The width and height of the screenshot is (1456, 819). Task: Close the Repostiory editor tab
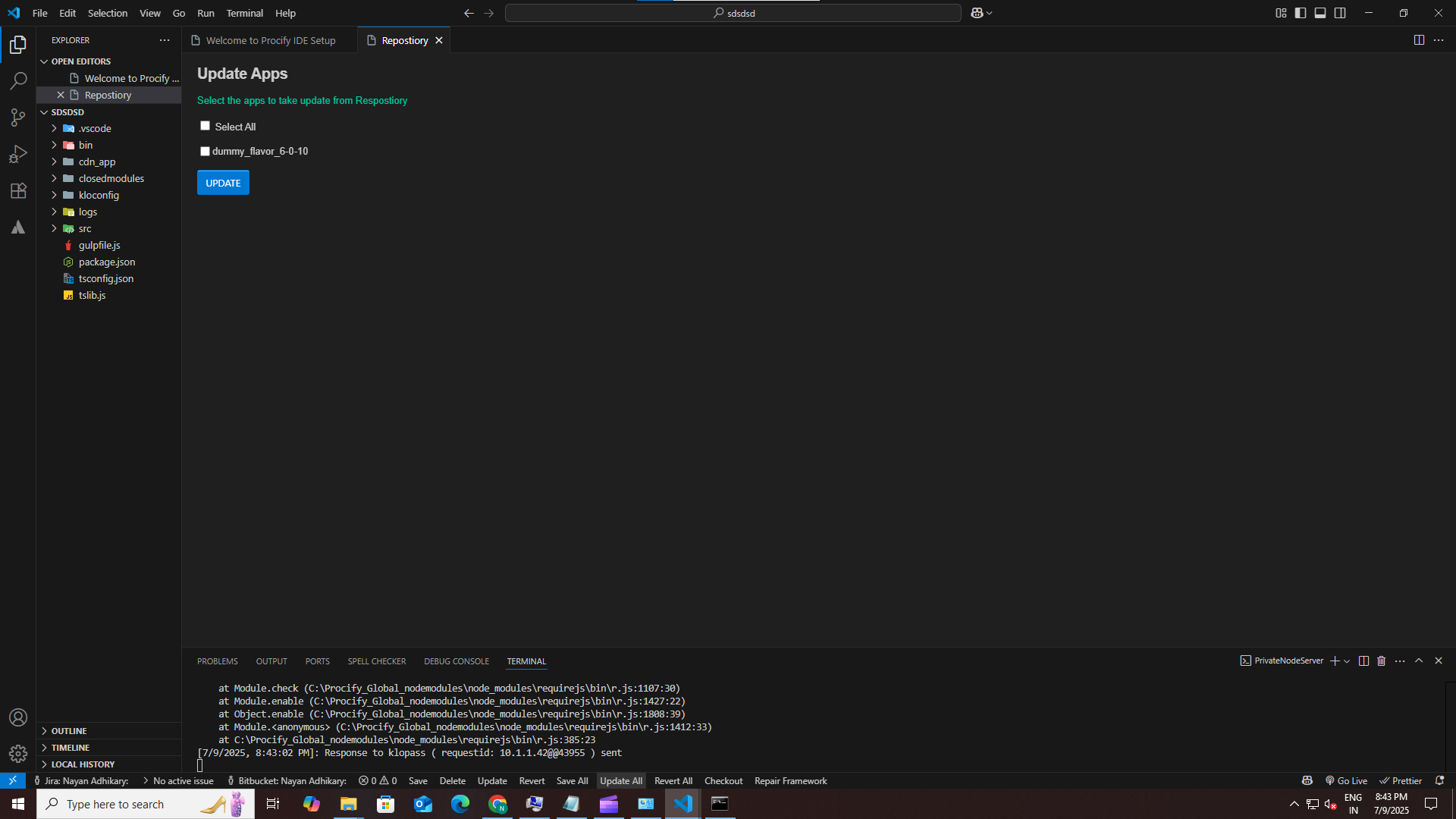[x=438, y=40]
